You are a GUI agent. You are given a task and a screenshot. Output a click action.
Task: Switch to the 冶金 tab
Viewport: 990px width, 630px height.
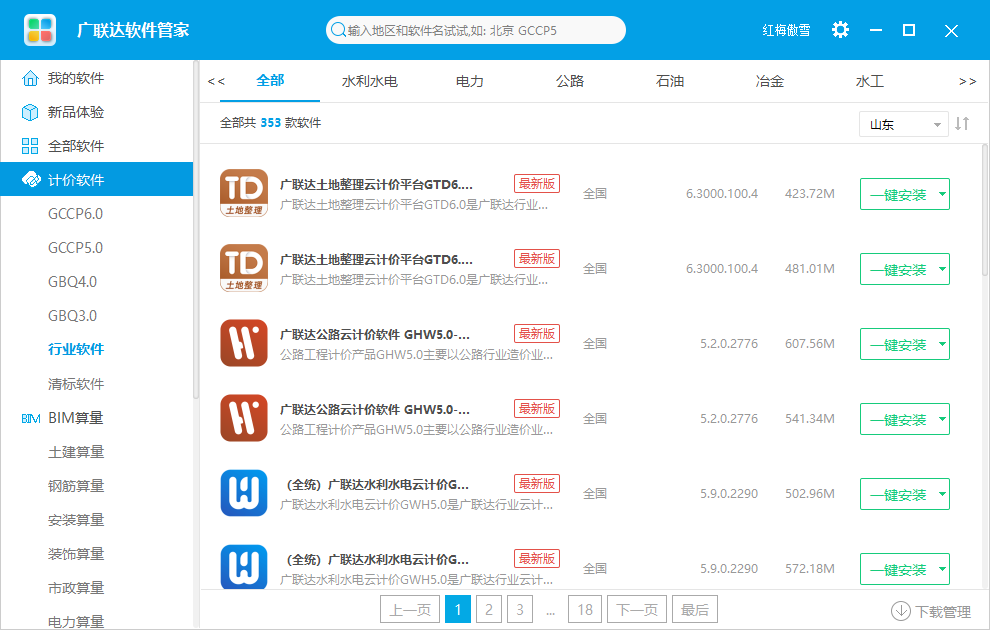point(770,81)
